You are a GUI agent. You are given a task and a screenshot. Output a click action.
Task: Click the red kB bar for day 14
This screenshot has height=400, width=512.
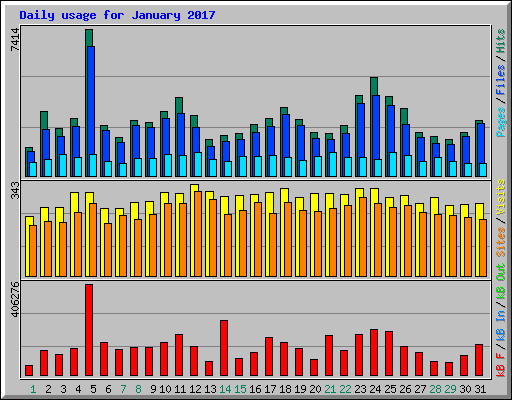(x=224, y=348)
